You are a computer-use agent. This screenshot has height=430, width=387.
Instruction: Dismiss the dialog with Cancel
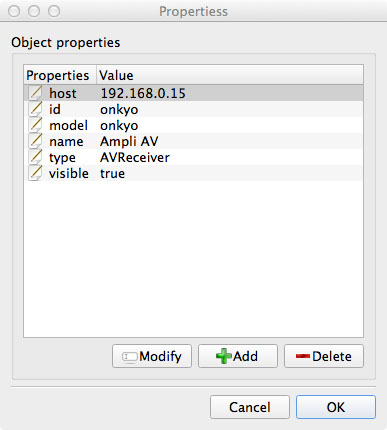click(250, 407)
